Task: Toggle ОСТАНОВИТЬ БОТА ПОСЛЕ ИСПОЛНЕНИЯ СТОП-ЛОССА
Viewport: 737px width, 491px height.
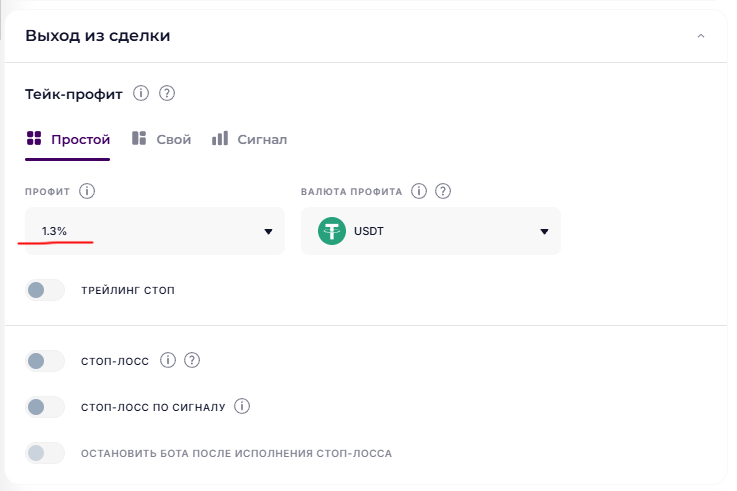Action: (45, 453)
